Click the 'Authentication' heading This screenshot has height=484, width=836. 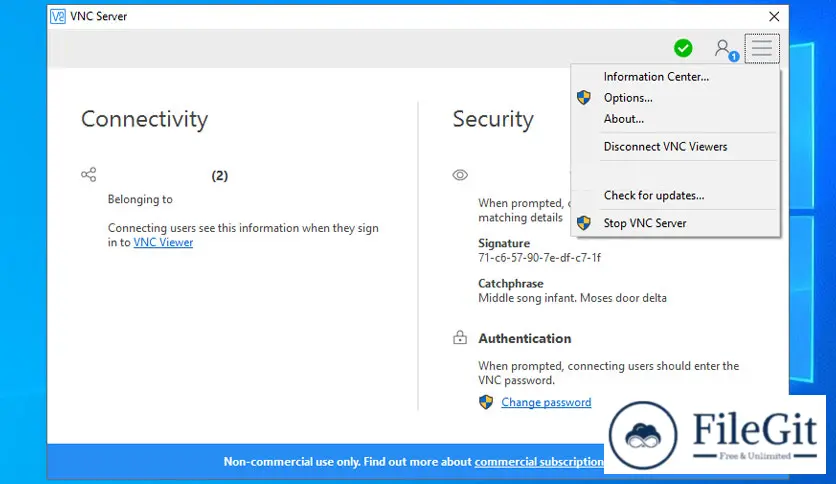(x=525, y=338)
